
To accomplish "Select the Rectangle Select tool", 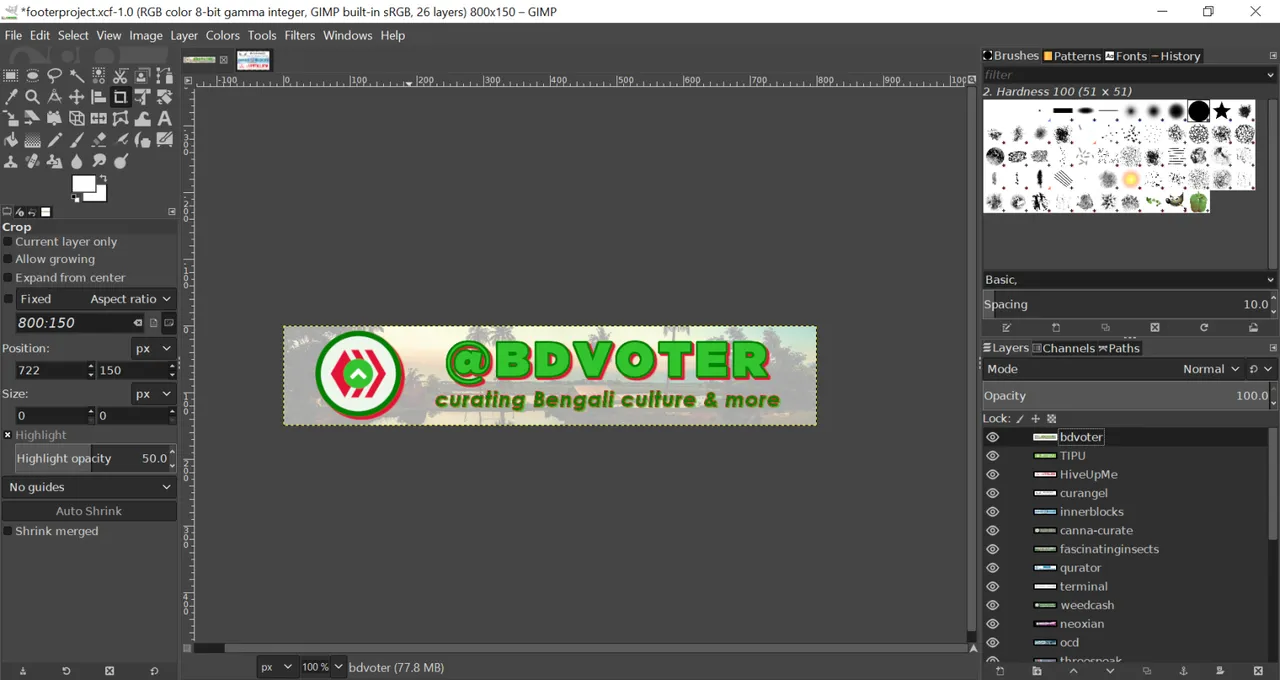I will (10, 75).
